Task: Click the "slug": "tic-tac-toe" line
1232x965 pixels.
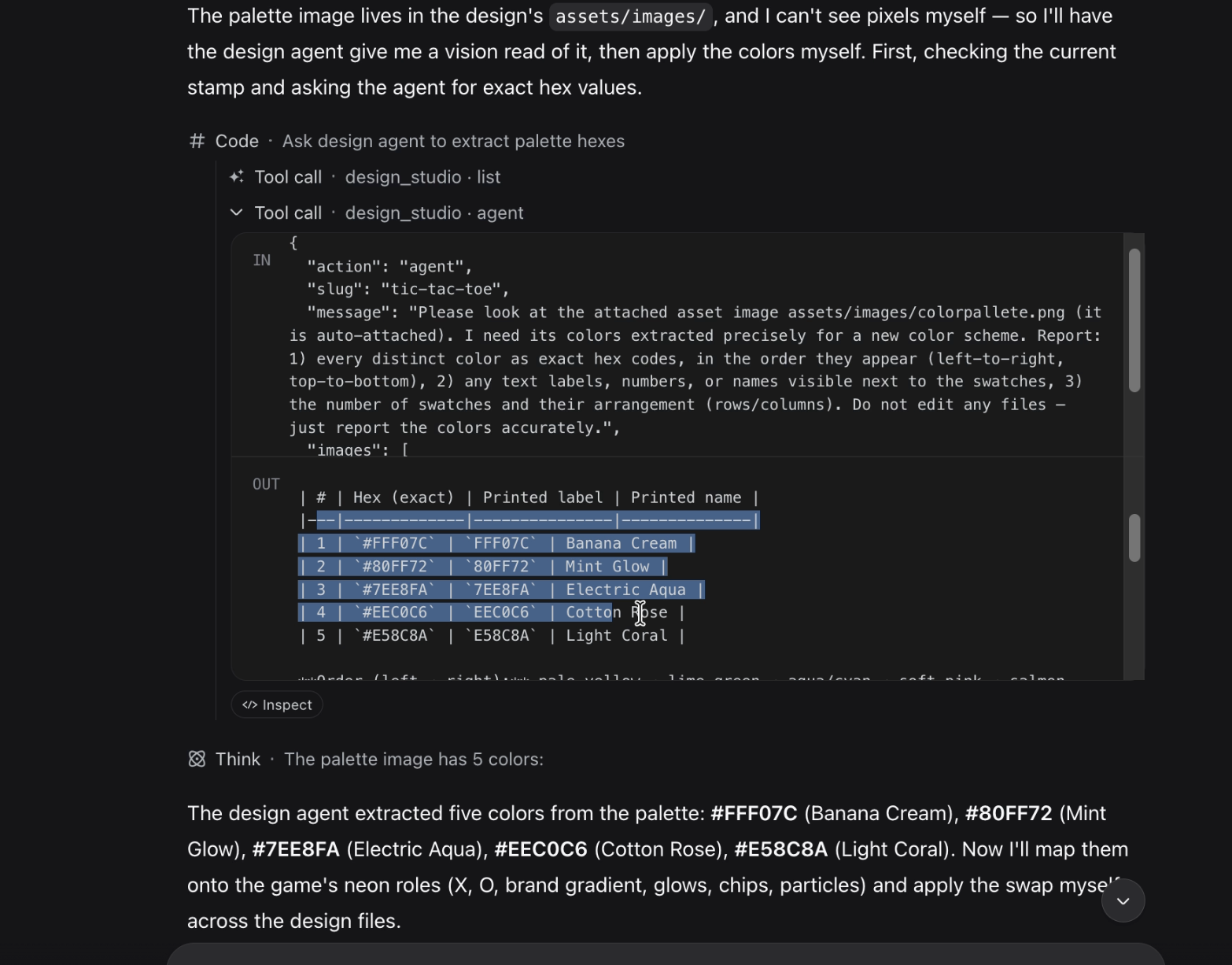Action: (x=408, y=289)
